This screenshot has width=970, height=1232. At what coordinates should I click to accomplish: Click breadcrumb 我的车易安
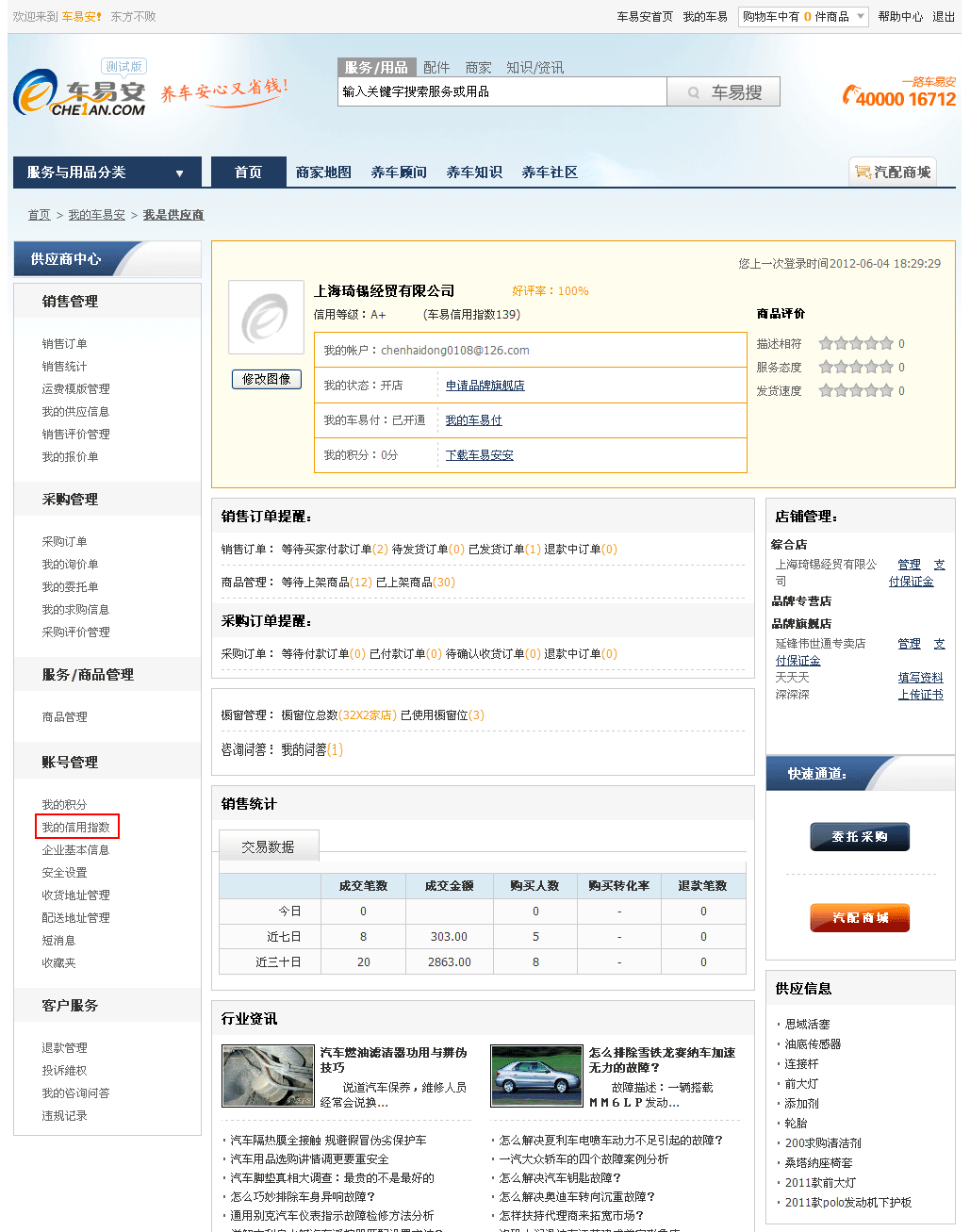pyautogui.click(x=96, y=215)
